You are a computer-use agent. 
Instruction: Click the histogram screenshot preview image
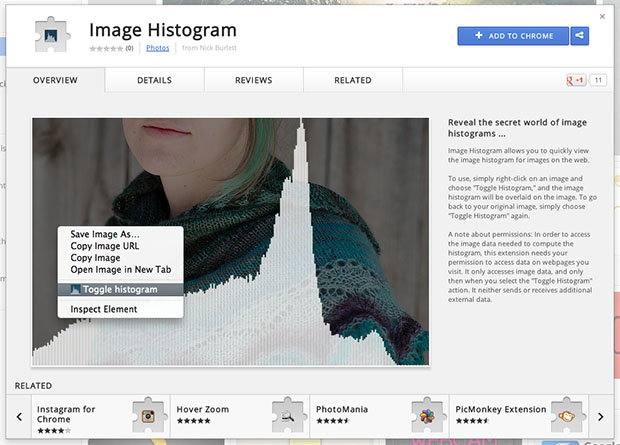click(231, 242)
